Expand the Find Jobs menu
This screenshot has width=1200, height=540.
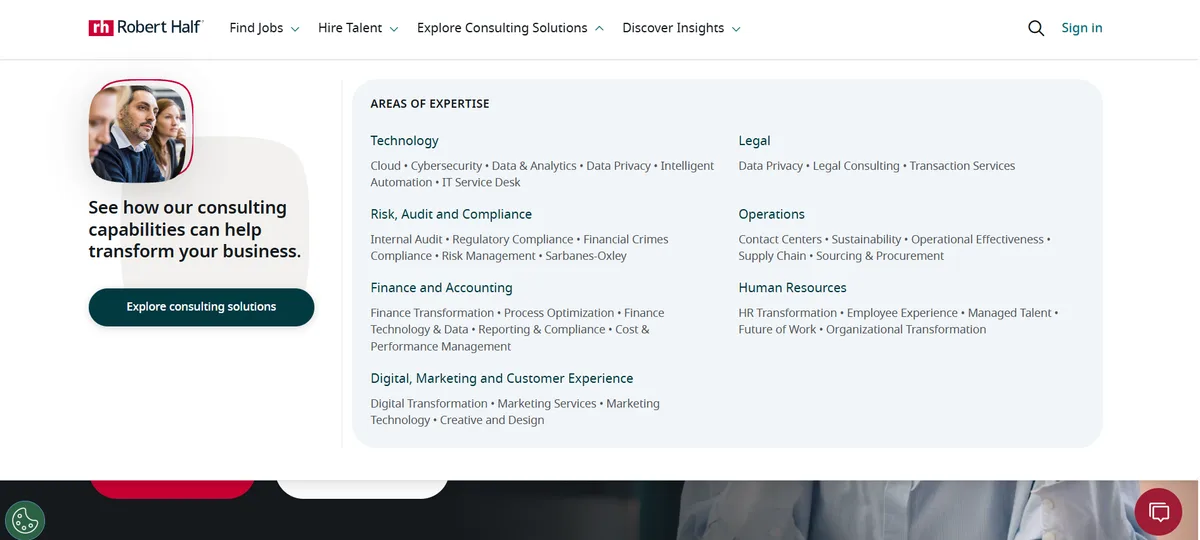click(x=264, y=28)
